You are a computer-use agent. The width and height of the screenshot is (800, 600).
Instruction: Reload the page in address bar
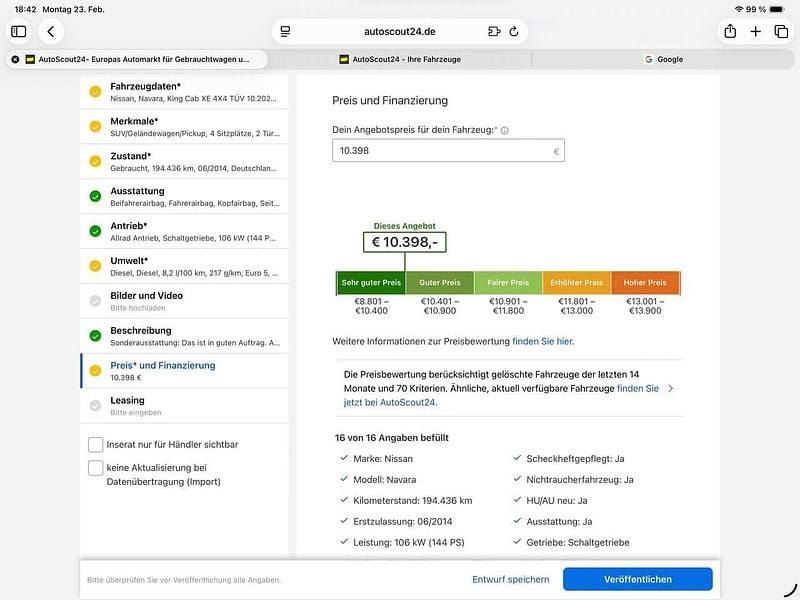click(x=514, y=32)
